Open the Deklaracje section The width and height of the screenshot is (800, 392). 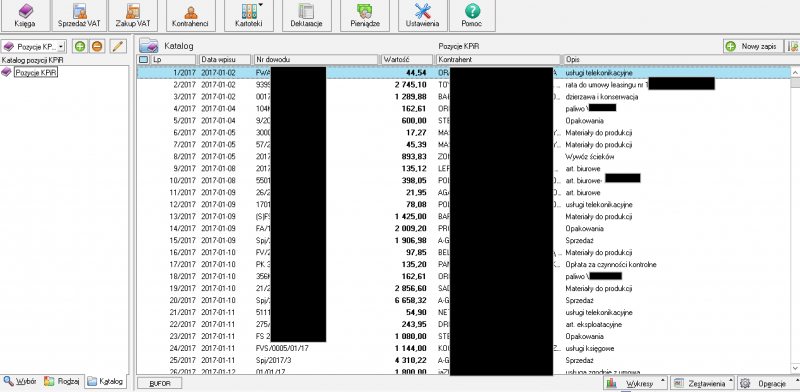(x=306, y=16)
